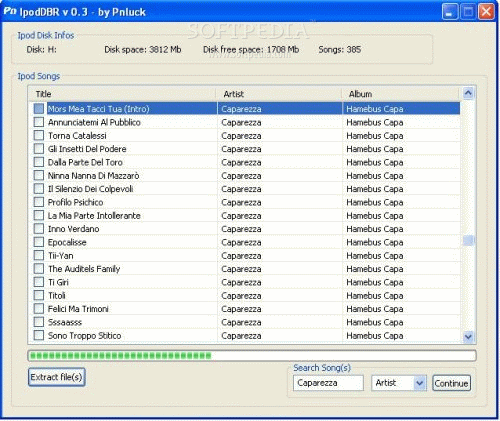The height and width of the screenshot is (421, 500).
Task: Mark the Mors Mea Tacci Tua checkbox
Action: click(39, 109)
